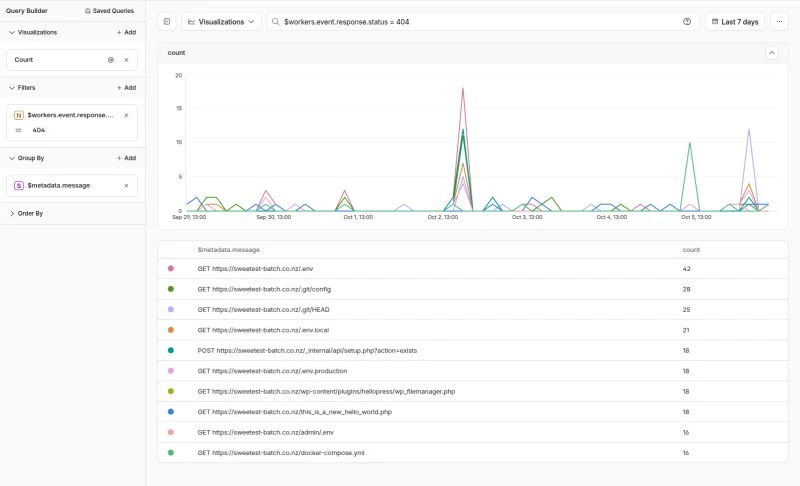
Task: Collapse the Group By section
Action: coord(27,158)
